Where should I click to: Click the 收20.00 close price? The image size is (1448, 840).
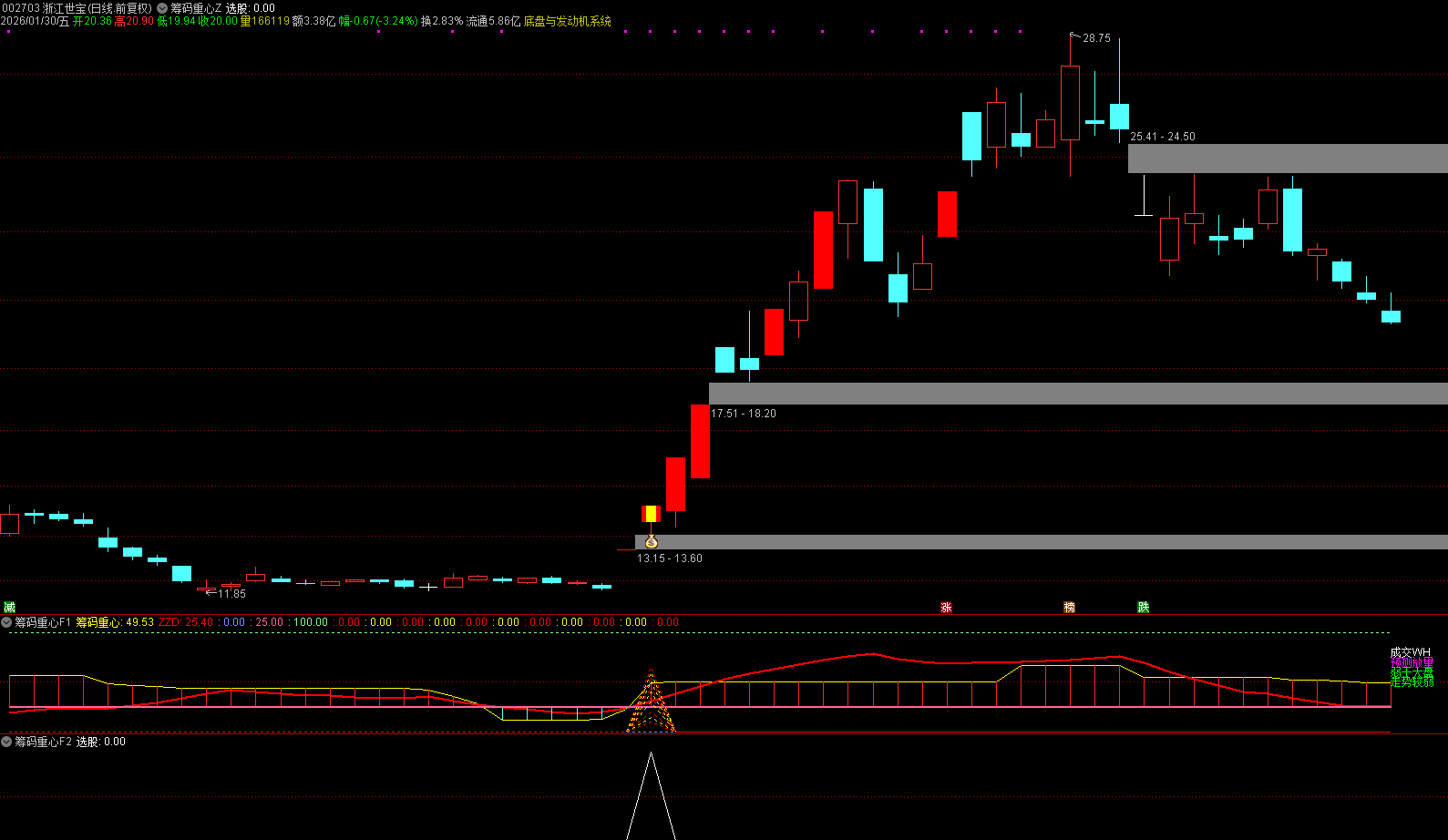[218, 21]
